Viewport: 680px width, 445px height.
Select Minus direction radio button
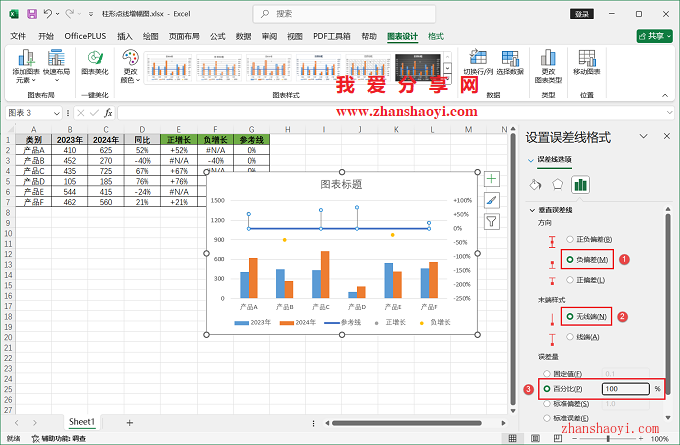point(570,260)
